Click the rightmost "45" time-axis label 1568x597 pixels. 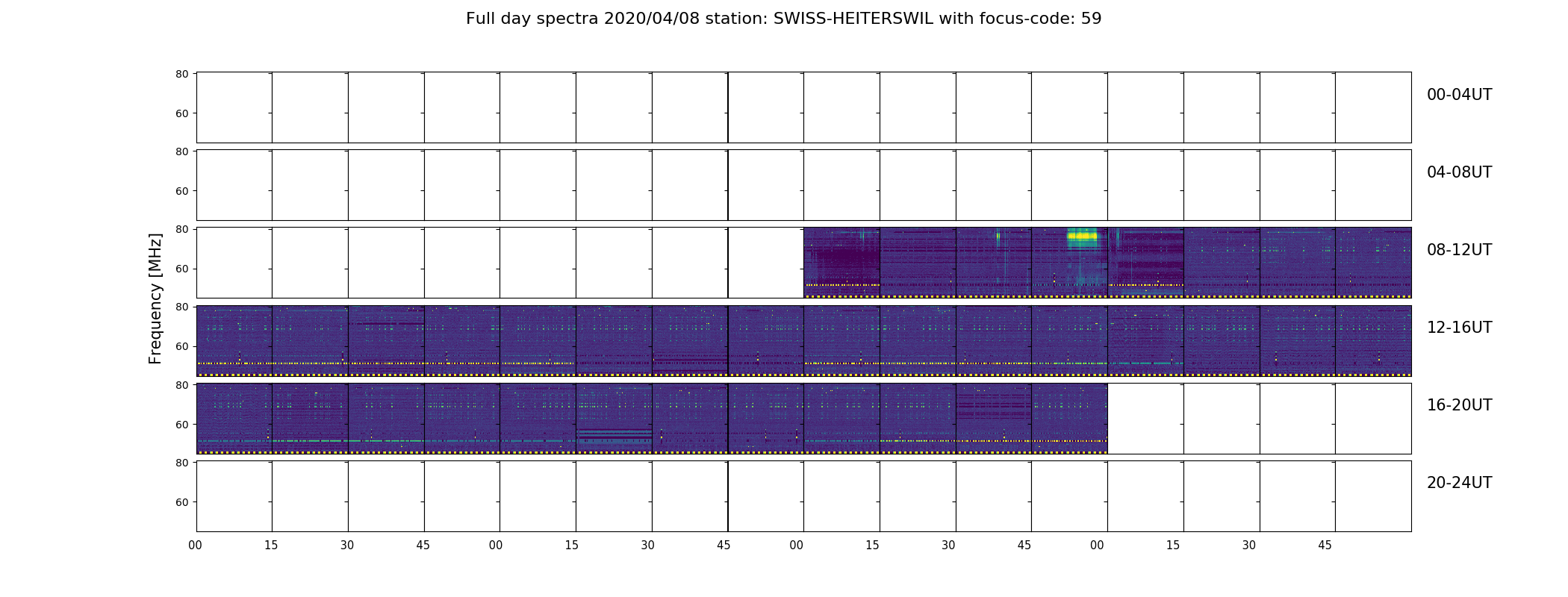(1325, 546)
